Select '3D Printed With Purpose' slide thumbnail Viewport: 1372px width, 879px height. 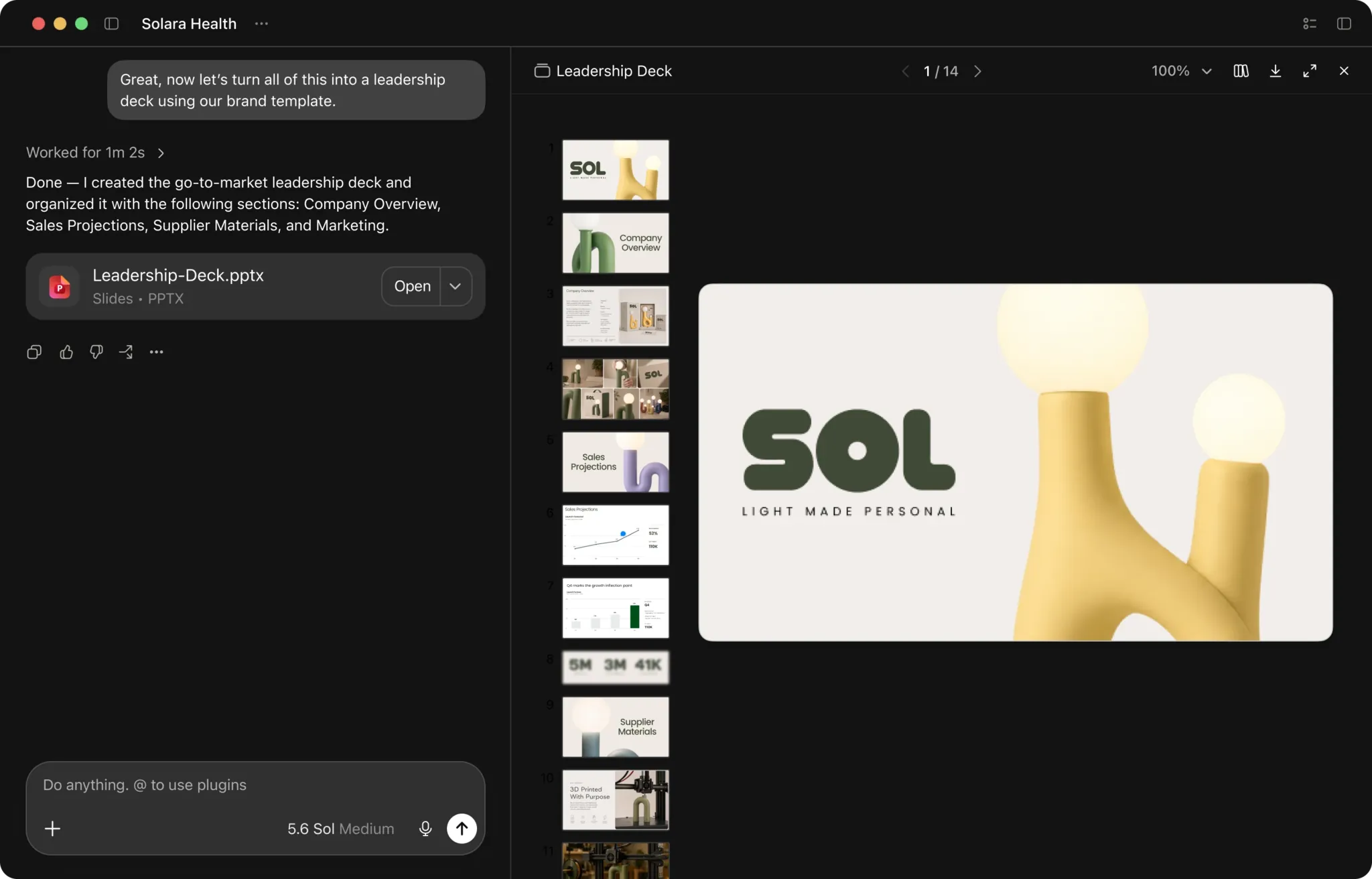[x=615, y=800]
